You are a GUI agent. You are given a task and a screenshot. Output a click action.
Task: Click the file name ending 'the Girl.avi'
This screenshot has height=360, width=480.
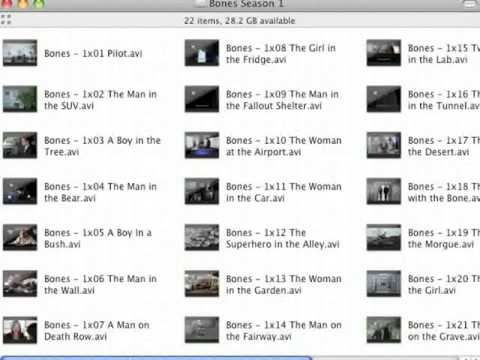tap(444, 284)
